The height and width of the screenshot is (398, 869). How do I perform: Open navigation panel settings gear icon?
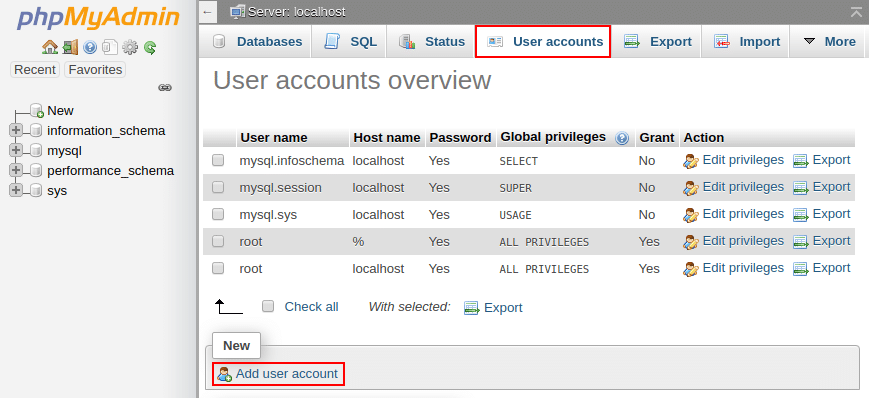pos(130,47)
